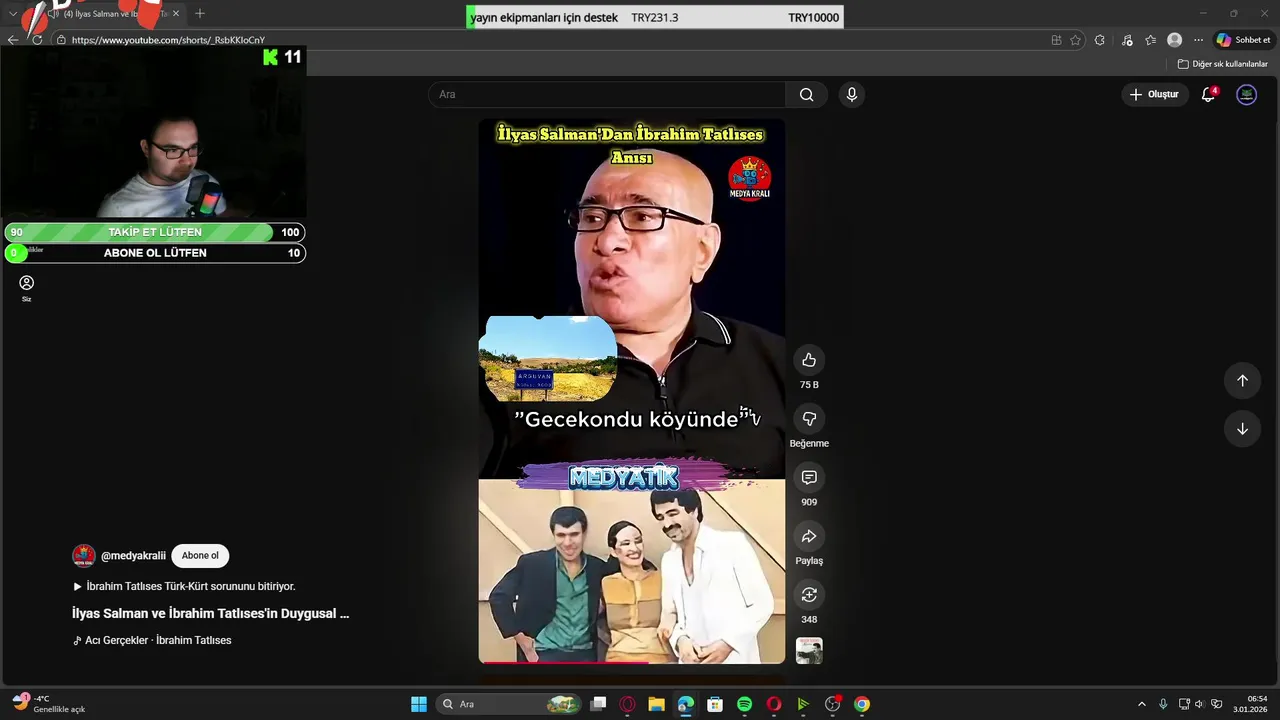Focus the YouTube Ara search field
Screen dimensions: 1280x720
click(x=607, y=94)
